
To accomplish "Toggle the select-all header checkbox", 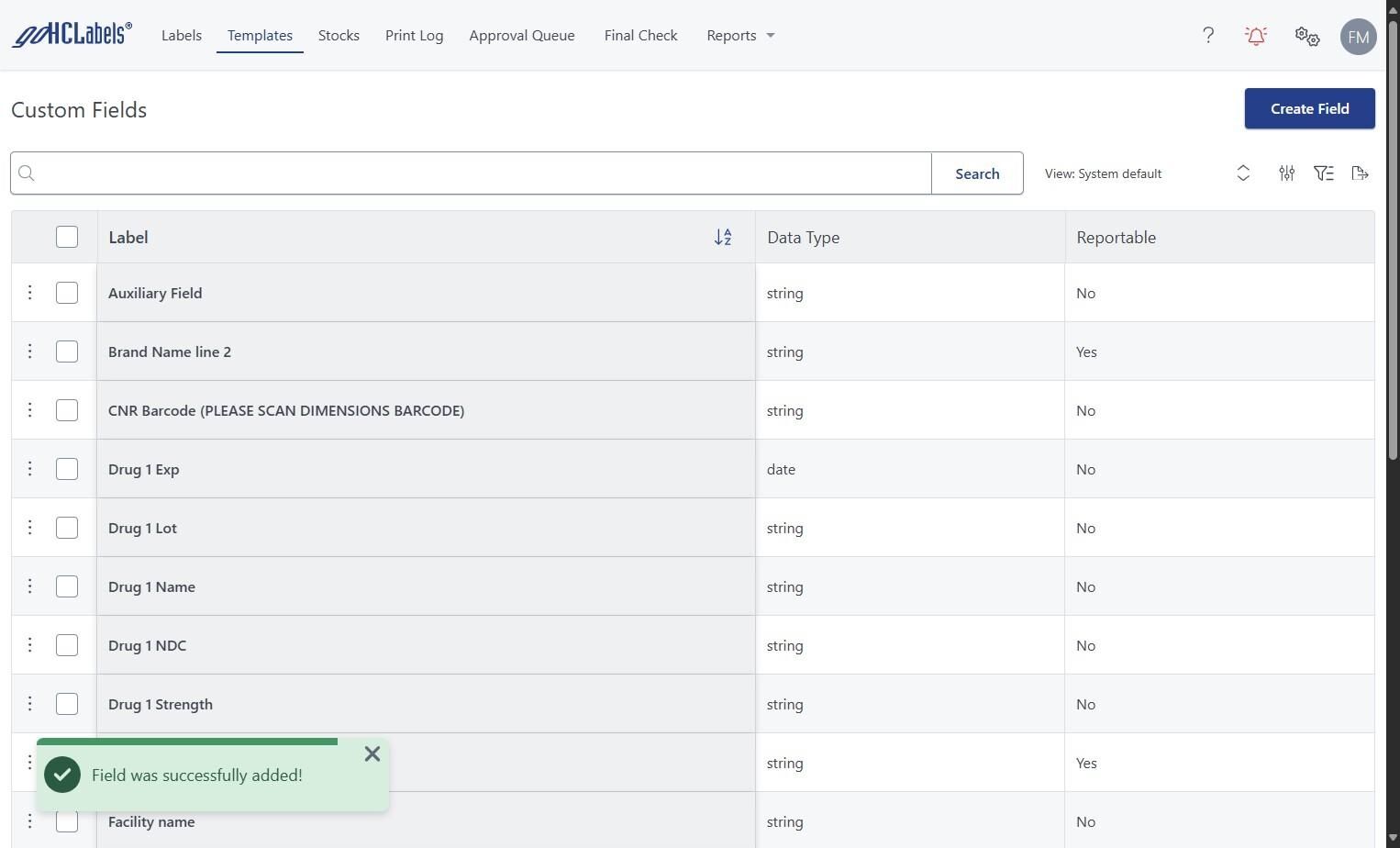I will coord(67,237).
